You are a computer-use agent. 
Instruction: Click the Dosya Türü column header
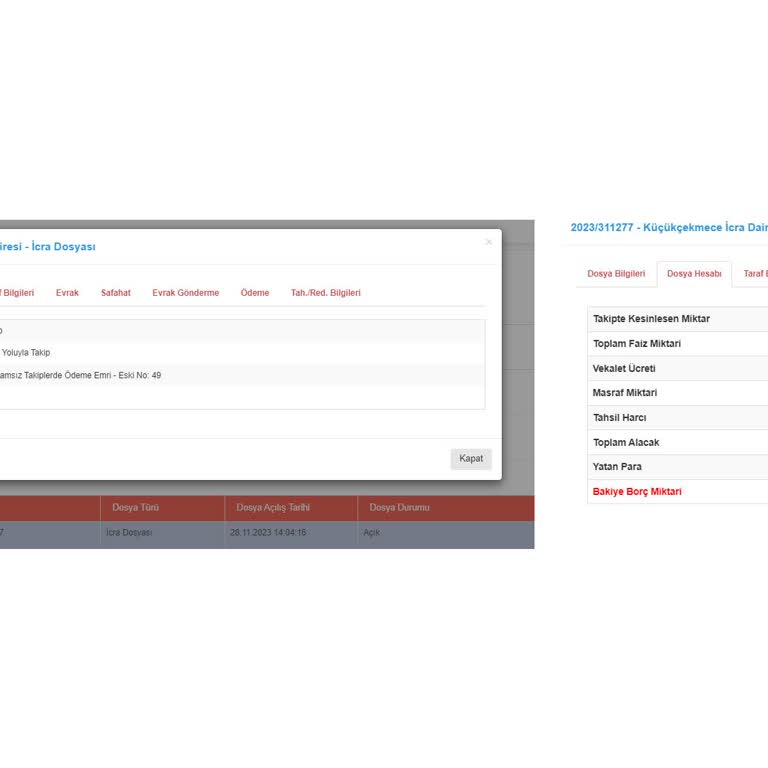click(x=163, y=508)
